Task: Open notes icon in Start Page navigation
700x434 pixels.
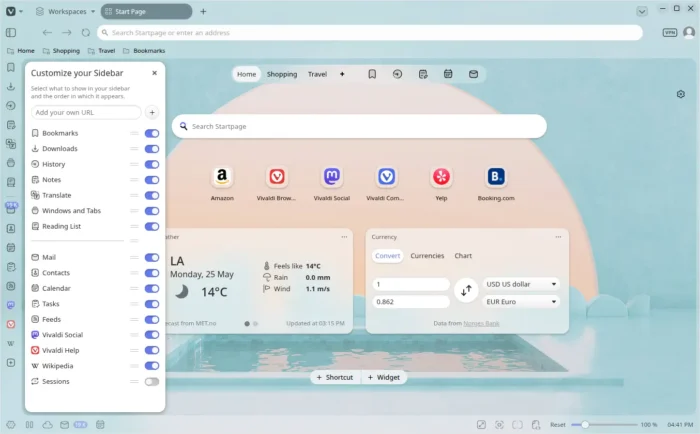Action: point(423,74)
